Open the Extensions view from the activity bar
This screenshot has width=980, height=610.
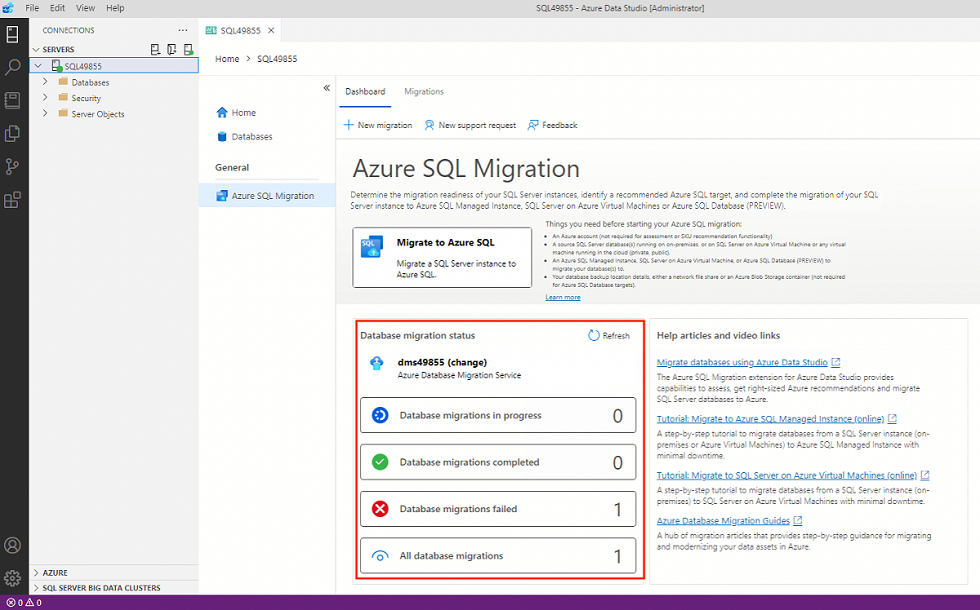tap(12, 198)
